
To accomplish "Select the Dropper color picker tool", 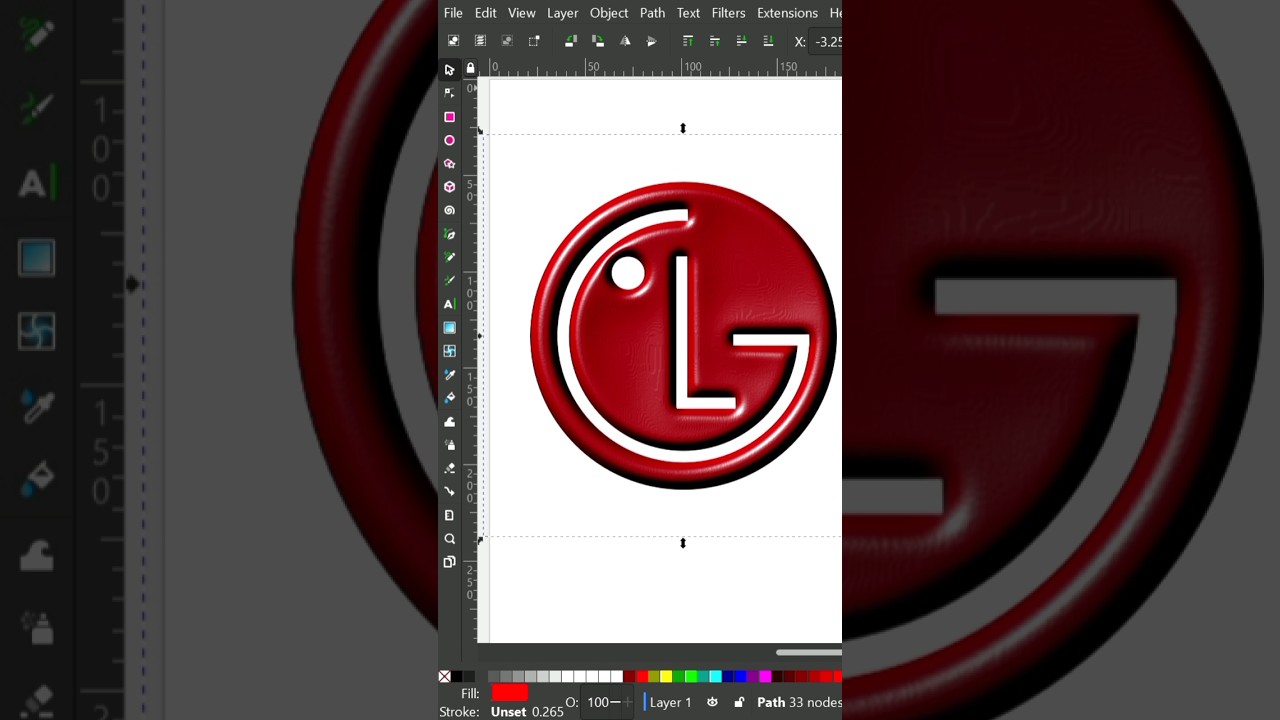I will pos(449,374).
